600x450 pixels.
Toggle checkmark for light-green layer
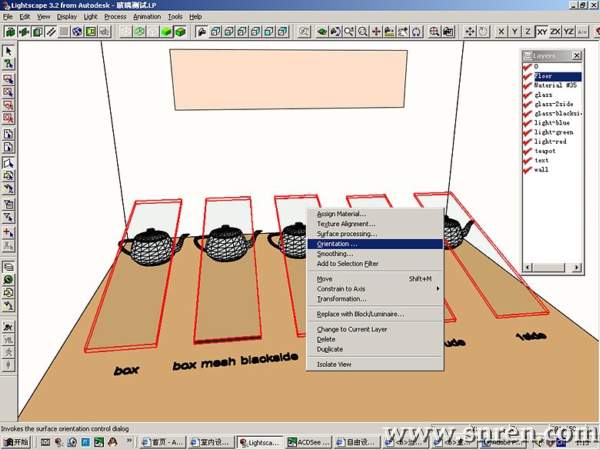point(527,132)
